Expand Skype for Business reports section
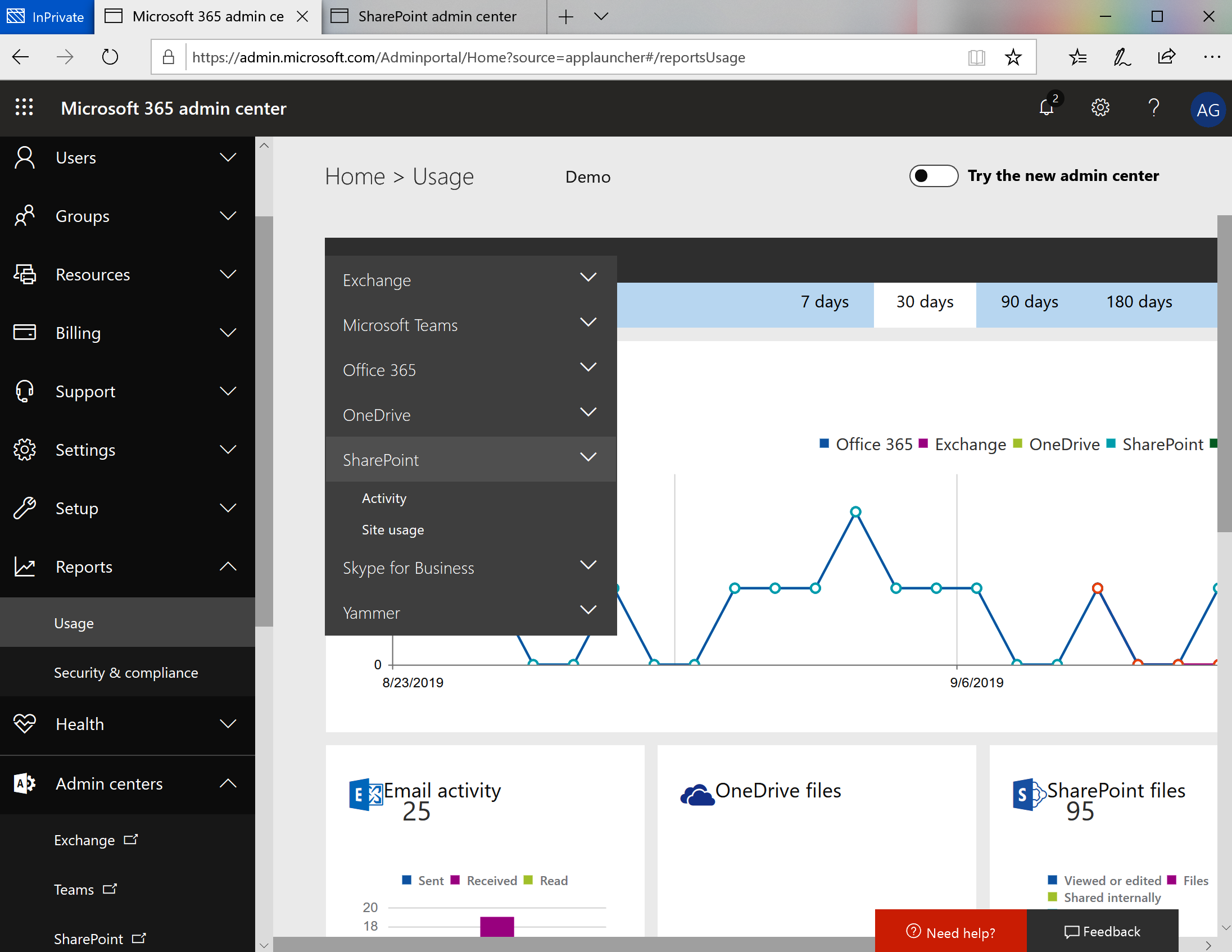Image resolution: width=1232 pixels, height=952 pixels. click(x=471, y=568)
